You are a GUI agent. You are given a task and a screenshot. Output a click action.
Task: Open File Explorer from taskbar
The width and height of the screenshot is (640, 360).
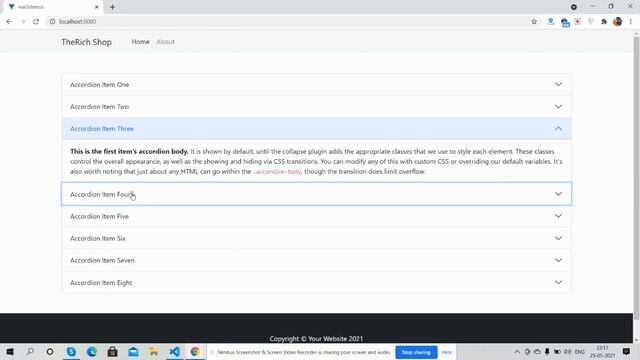(x=153, y=351)
